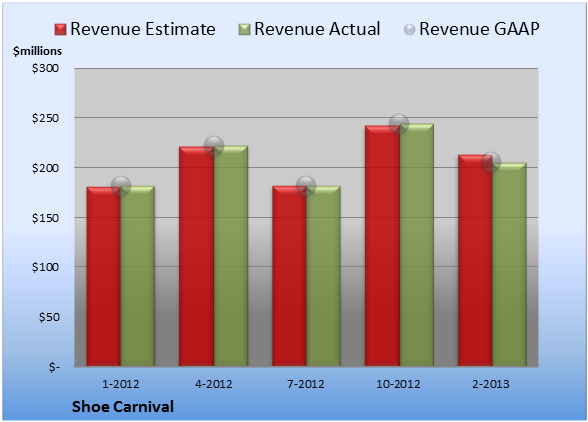Viewport: 588px width, 422px height.
Task: Click the '$millions' axis unit label
Action: click(x=38, y=51)
